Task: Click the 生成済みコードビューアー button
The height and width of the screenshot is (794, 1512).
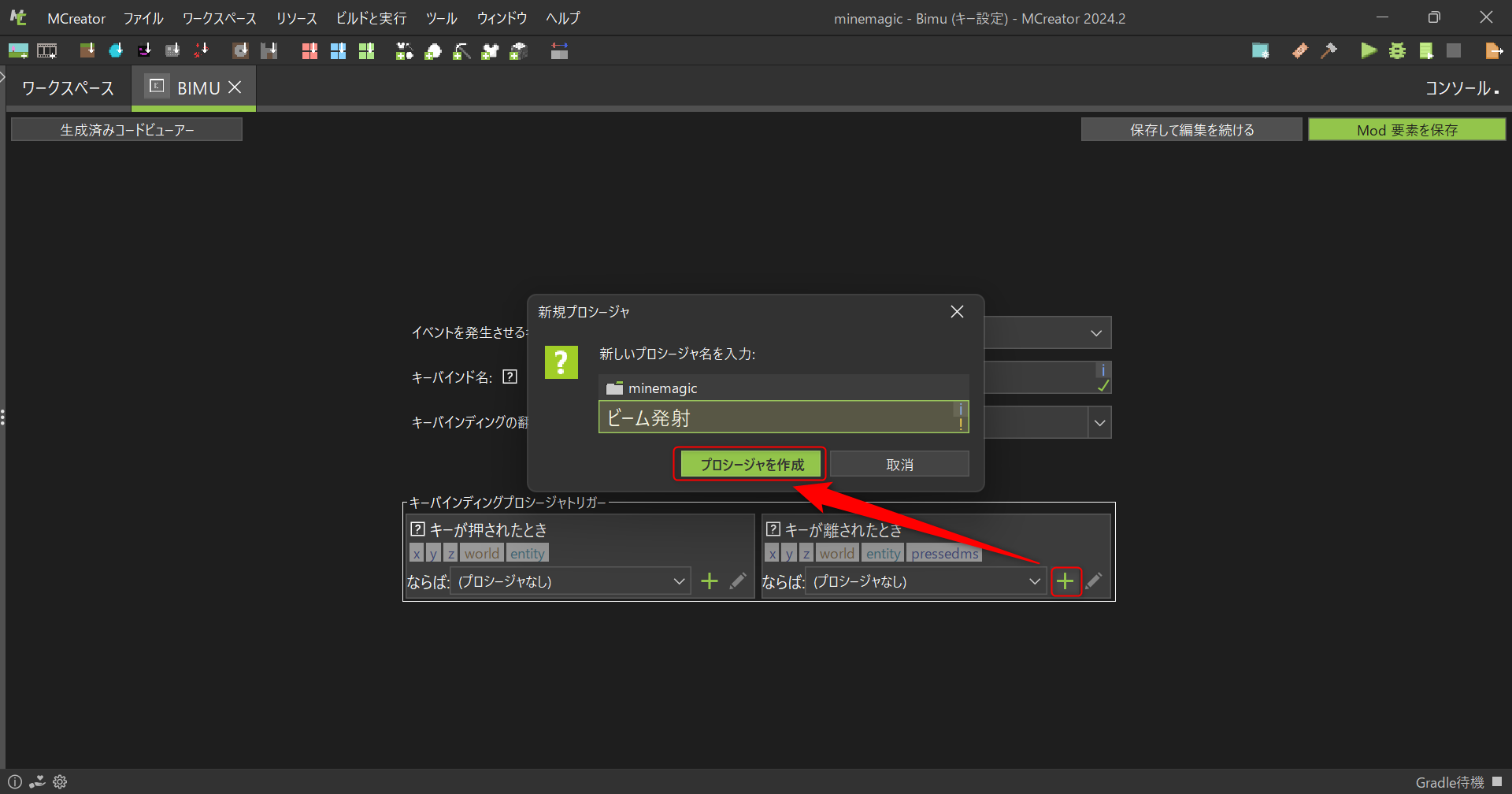Action: [127, 130]
